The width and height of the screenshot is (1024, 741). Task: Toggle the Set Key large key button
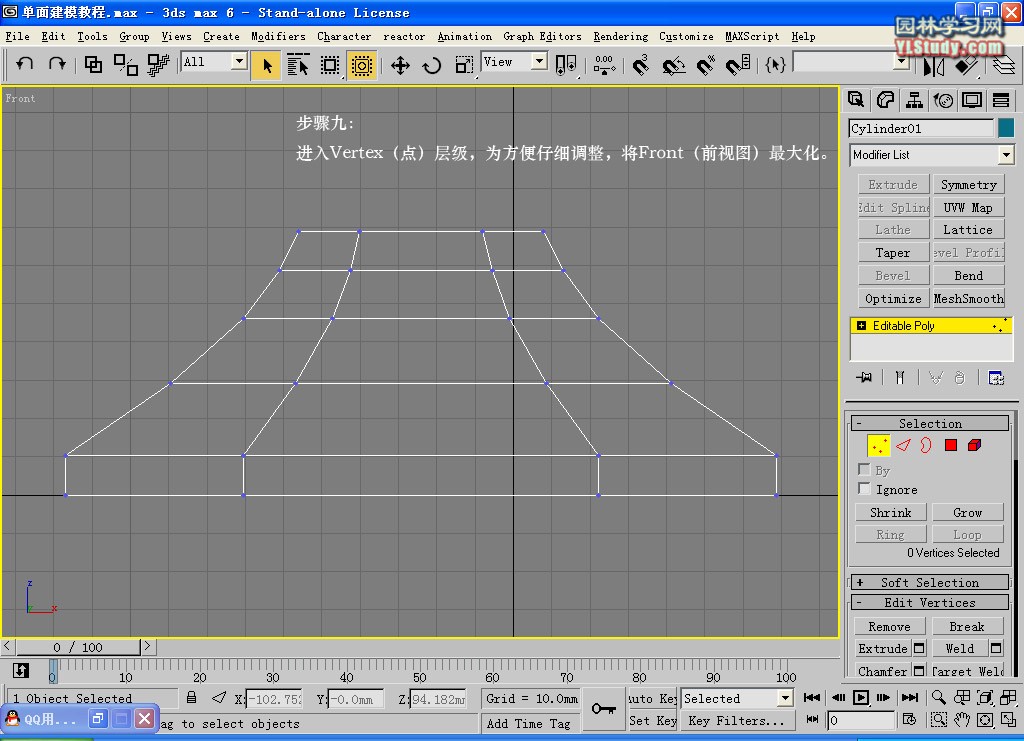(603, 708)
